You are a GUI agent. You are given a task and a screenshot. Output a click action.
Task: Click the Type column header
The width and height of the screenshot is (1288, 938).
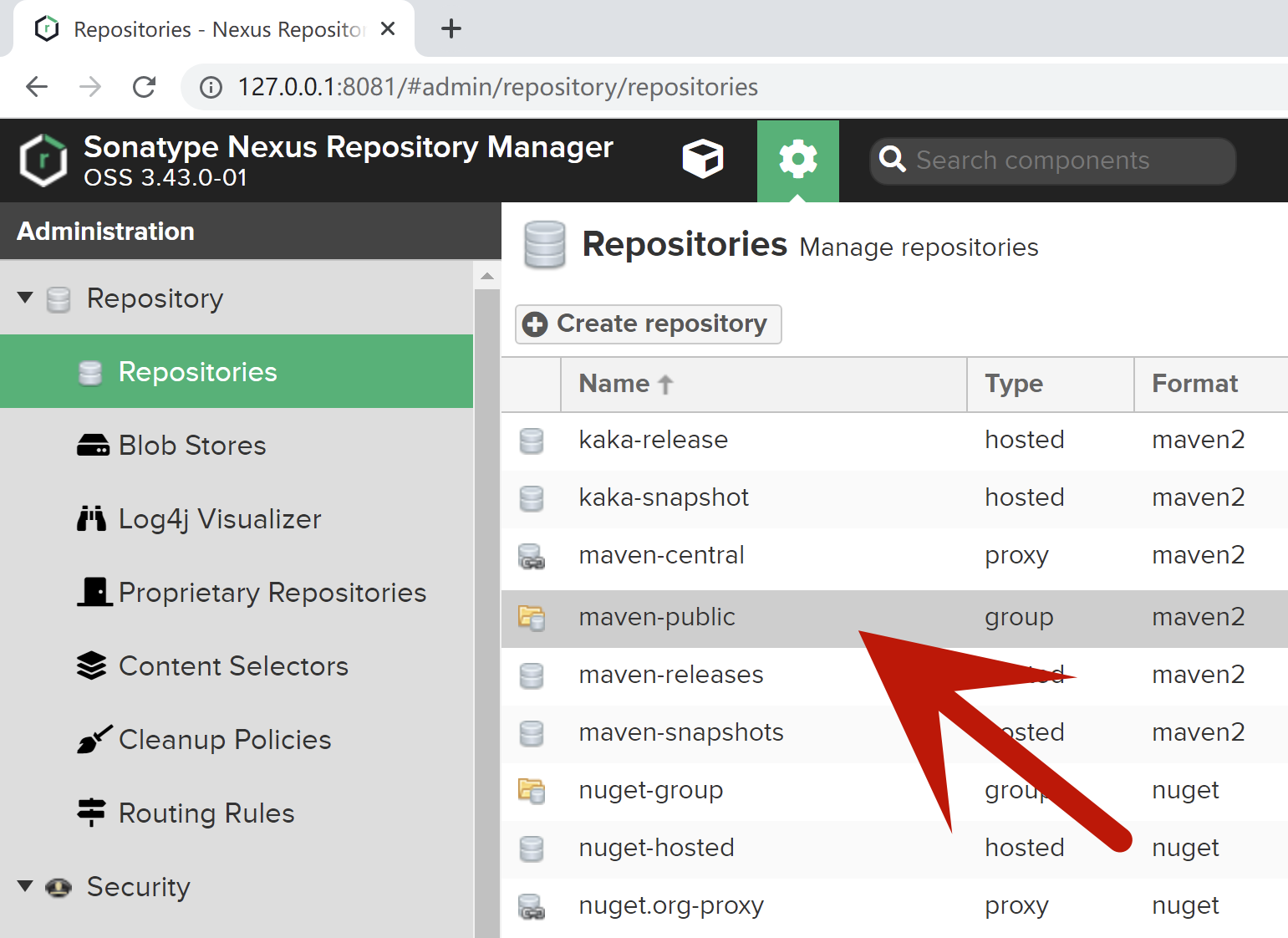coord(1014,384)
